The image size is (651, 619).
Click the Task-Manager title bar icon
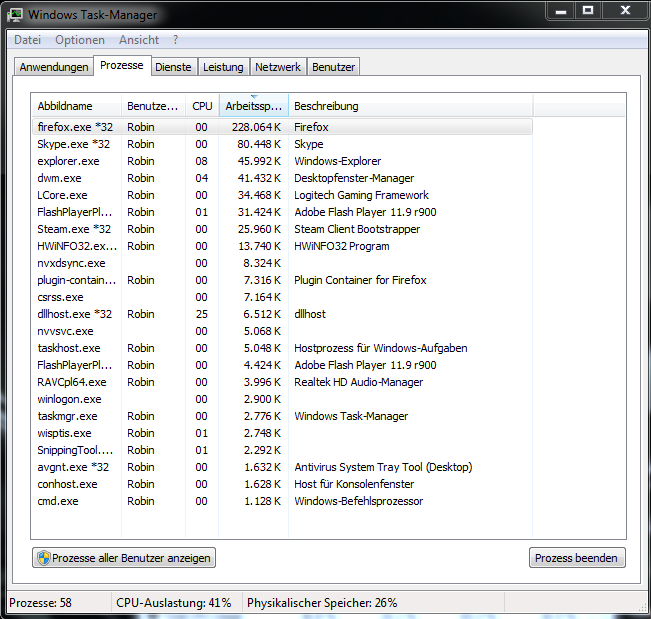[15, 15]
